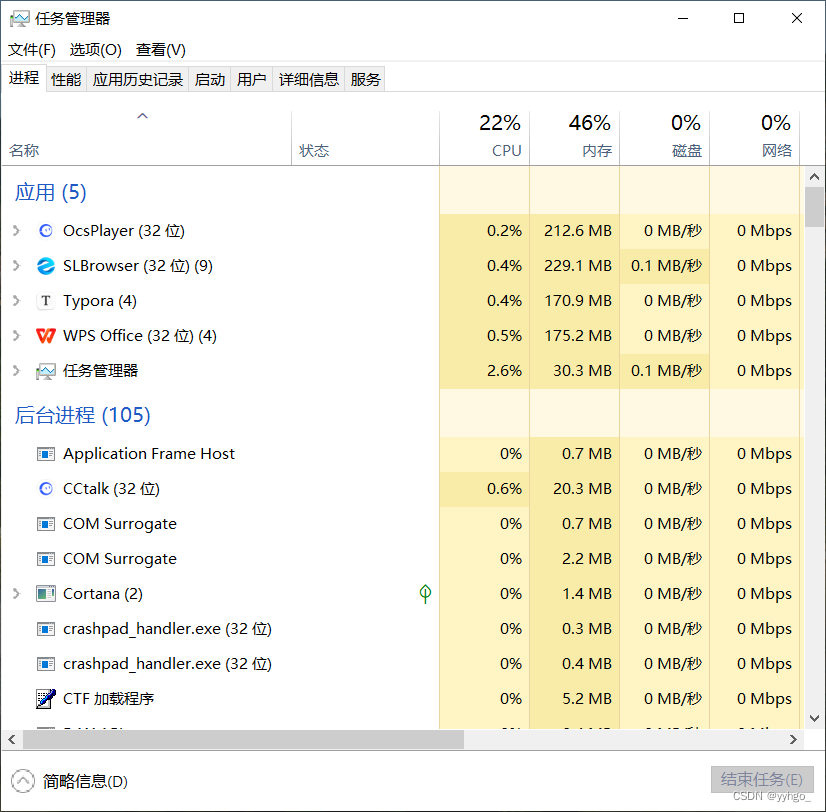
Task: Sort by the 名称 column header
Action: click(x=146, y=138)
